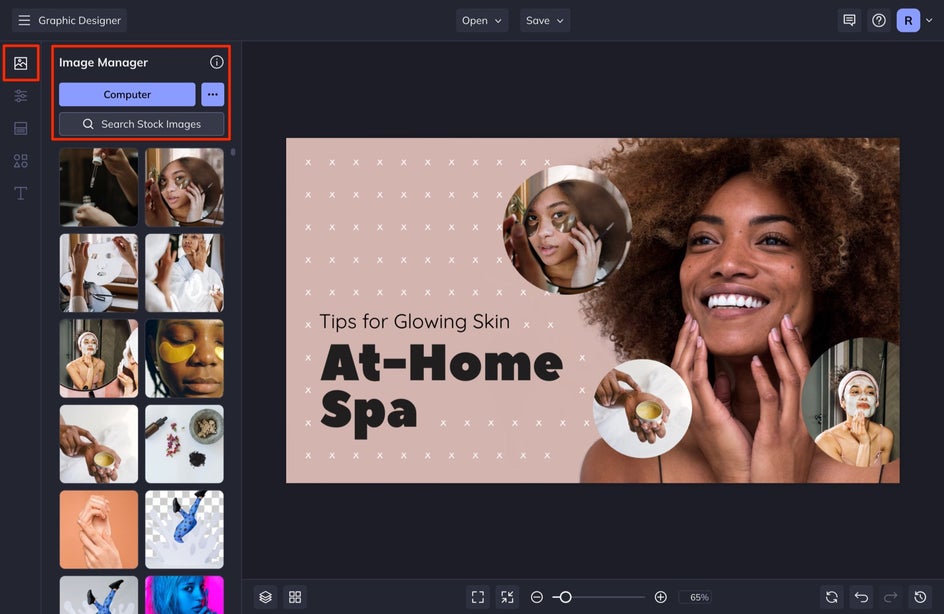Click the 'Tips for Glowing Skin' text on canvas
Screen dimensions: 944x614
point(414,321)
